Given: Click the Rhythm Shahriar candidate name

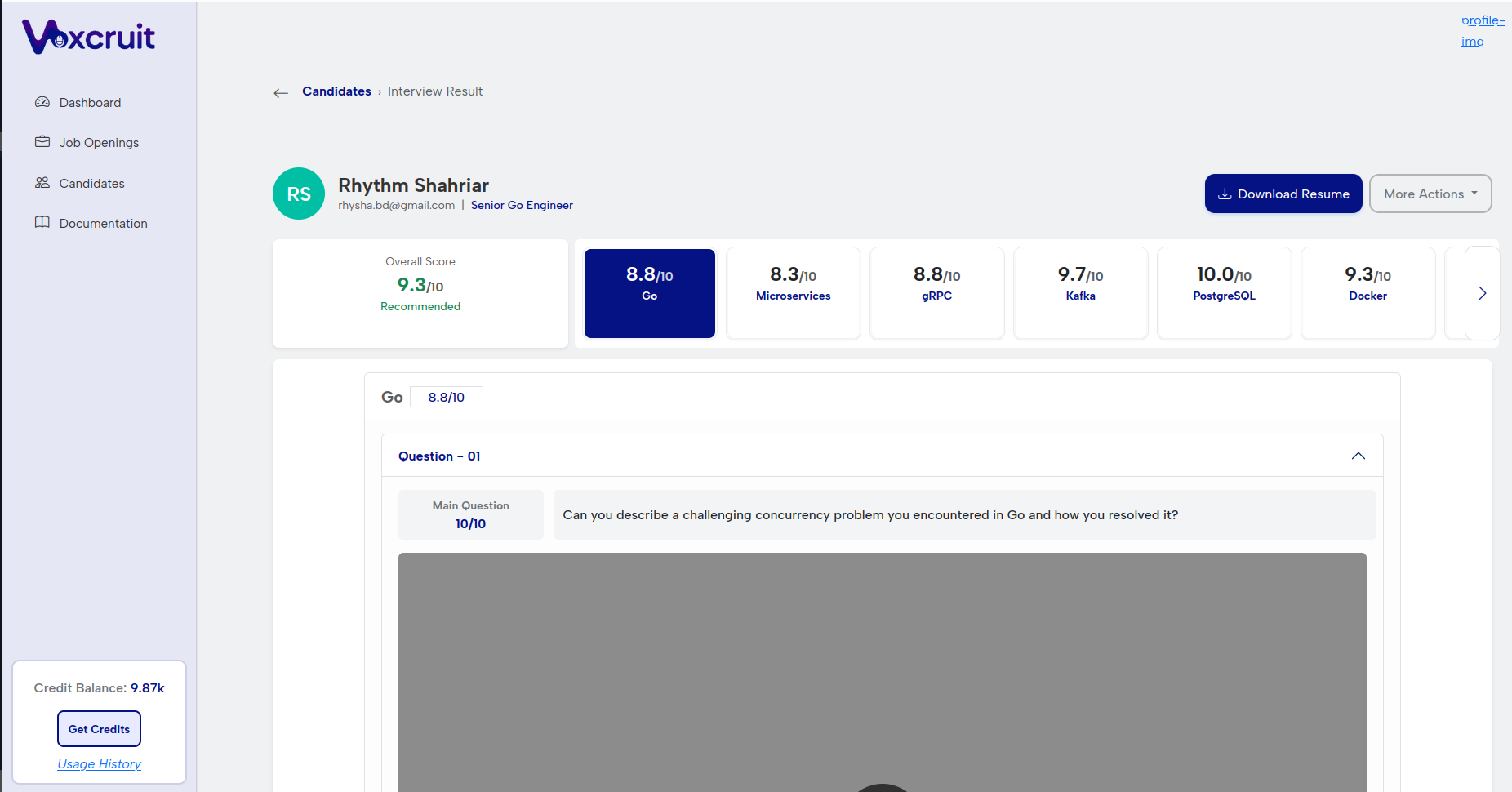Looking at the screenshot, I should click(x=413, y=185).
